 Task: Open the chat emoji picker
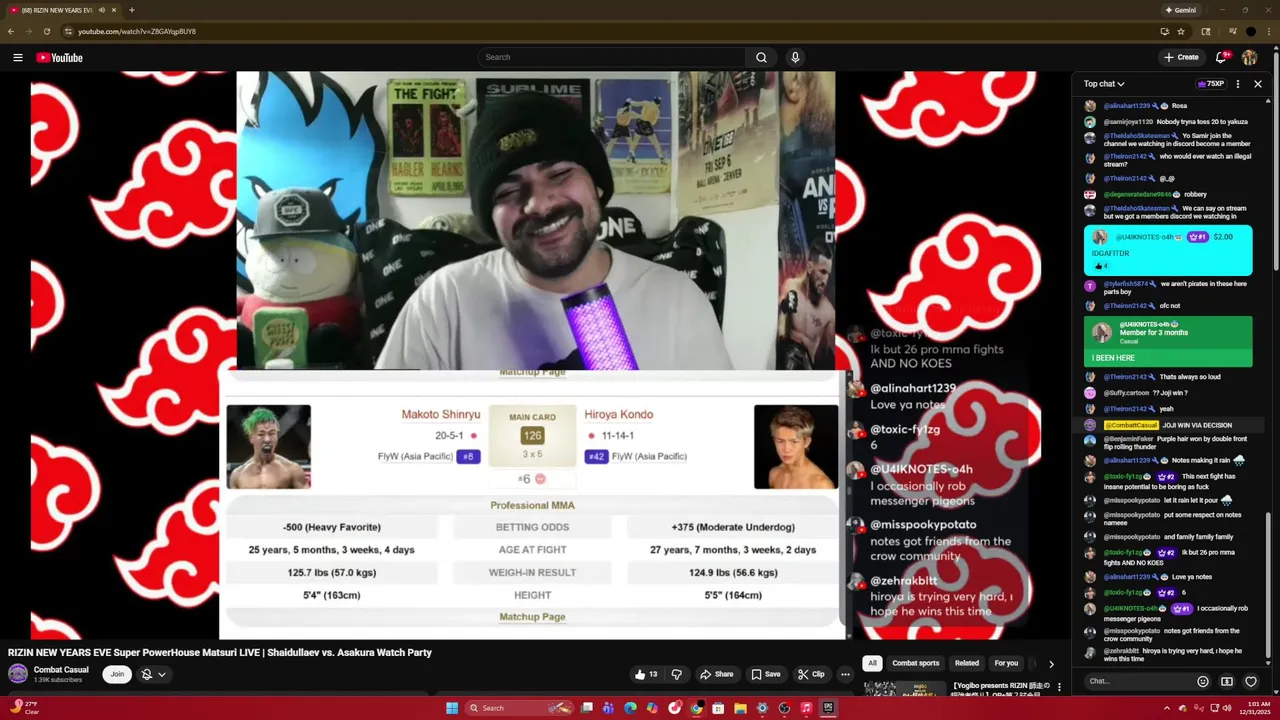pyautogui.click(x=1203, y=681)
